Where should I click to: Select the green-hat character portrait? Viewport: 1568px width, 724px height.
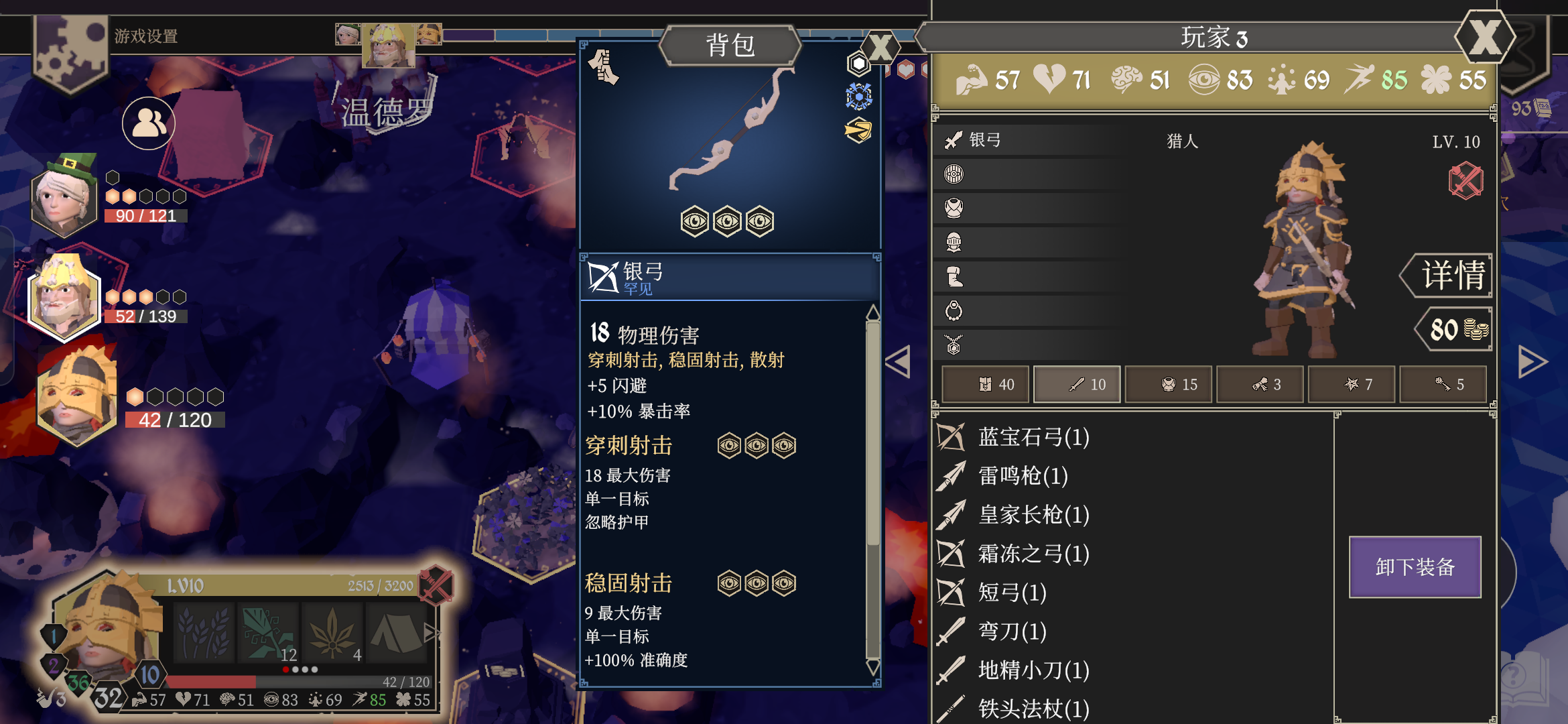64,196
